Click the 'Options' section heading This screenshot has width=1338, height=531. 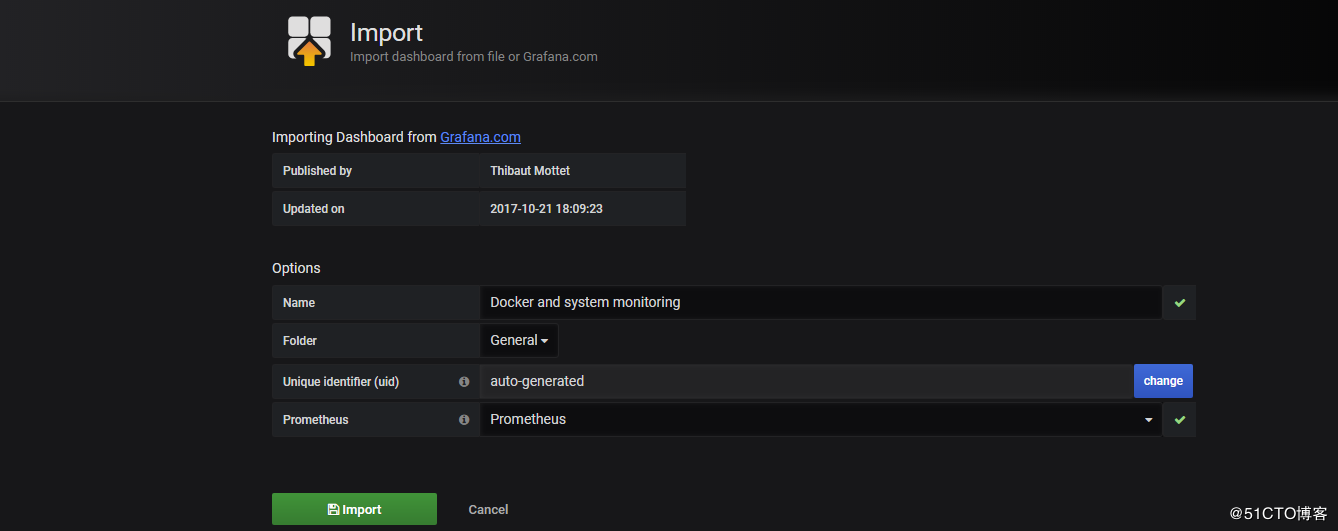tap(296, 268)
